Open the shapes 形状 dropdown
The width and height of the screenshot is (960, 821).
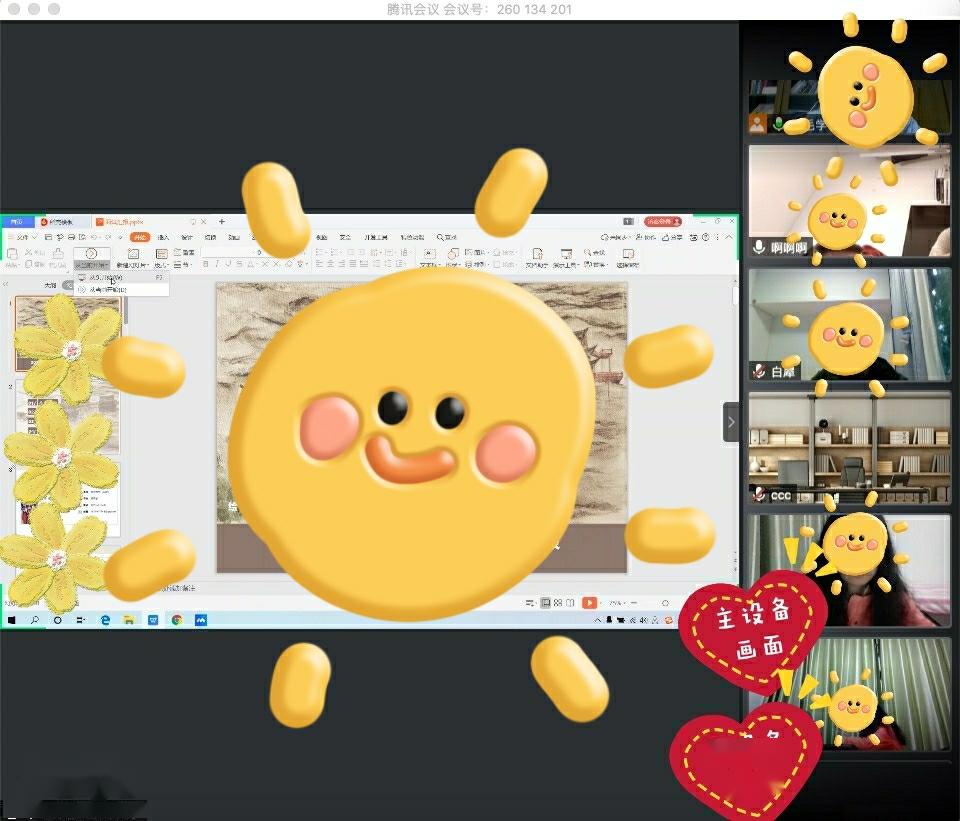[452, 258]
